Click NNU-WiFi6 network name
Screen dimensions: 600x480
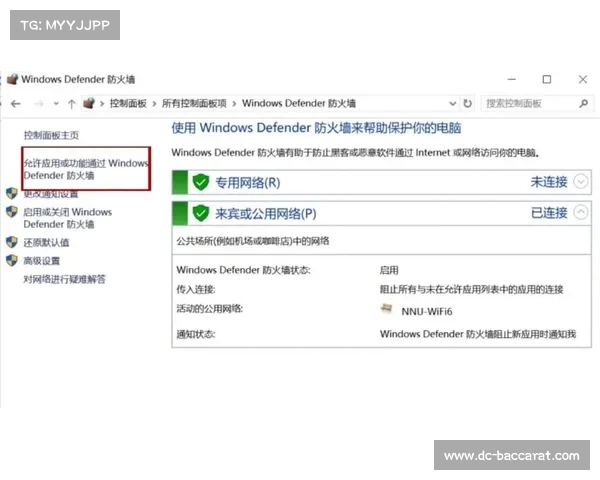tap(427, 312)
